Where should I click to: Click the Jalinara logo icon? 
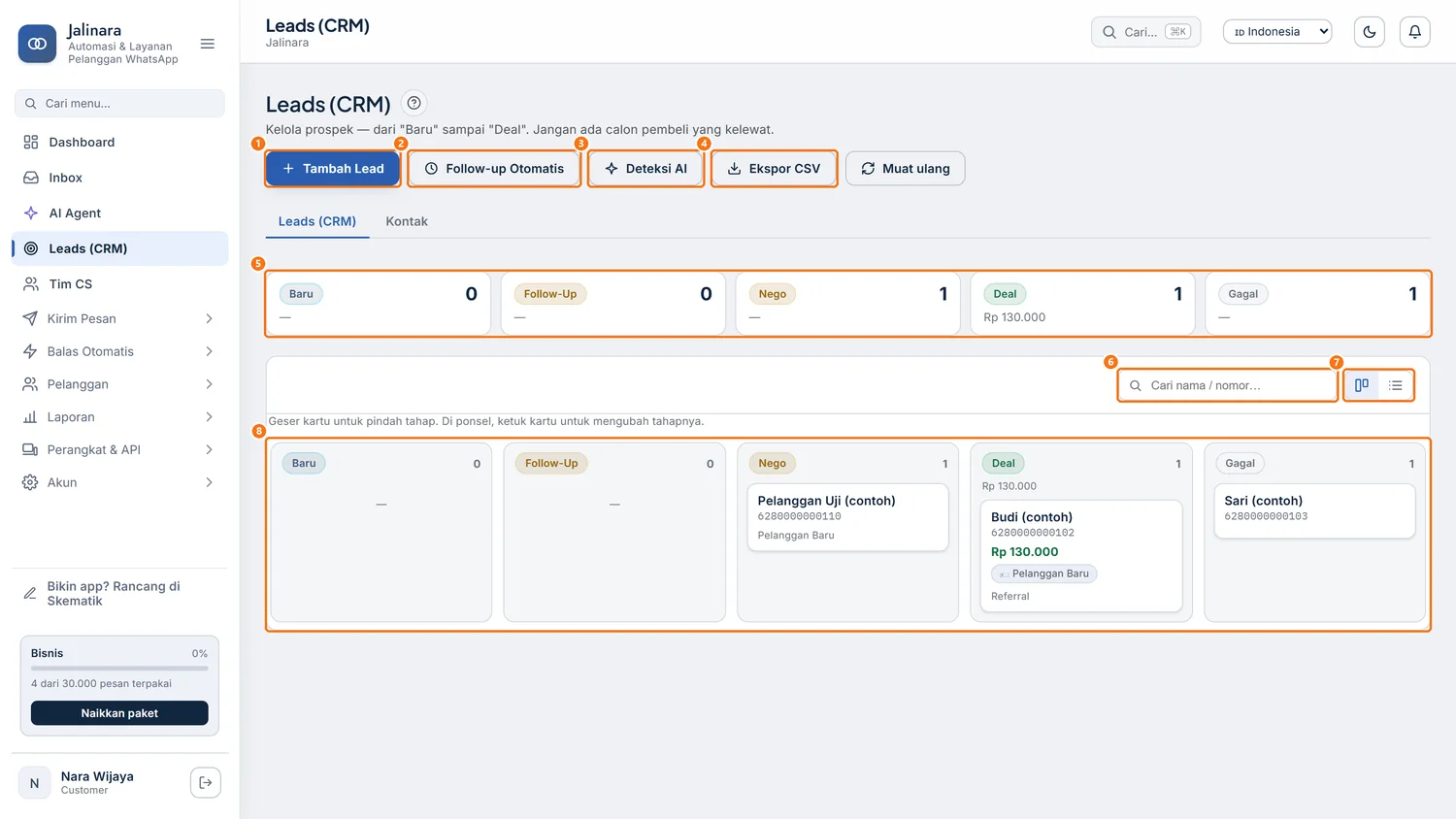point(37,44)
